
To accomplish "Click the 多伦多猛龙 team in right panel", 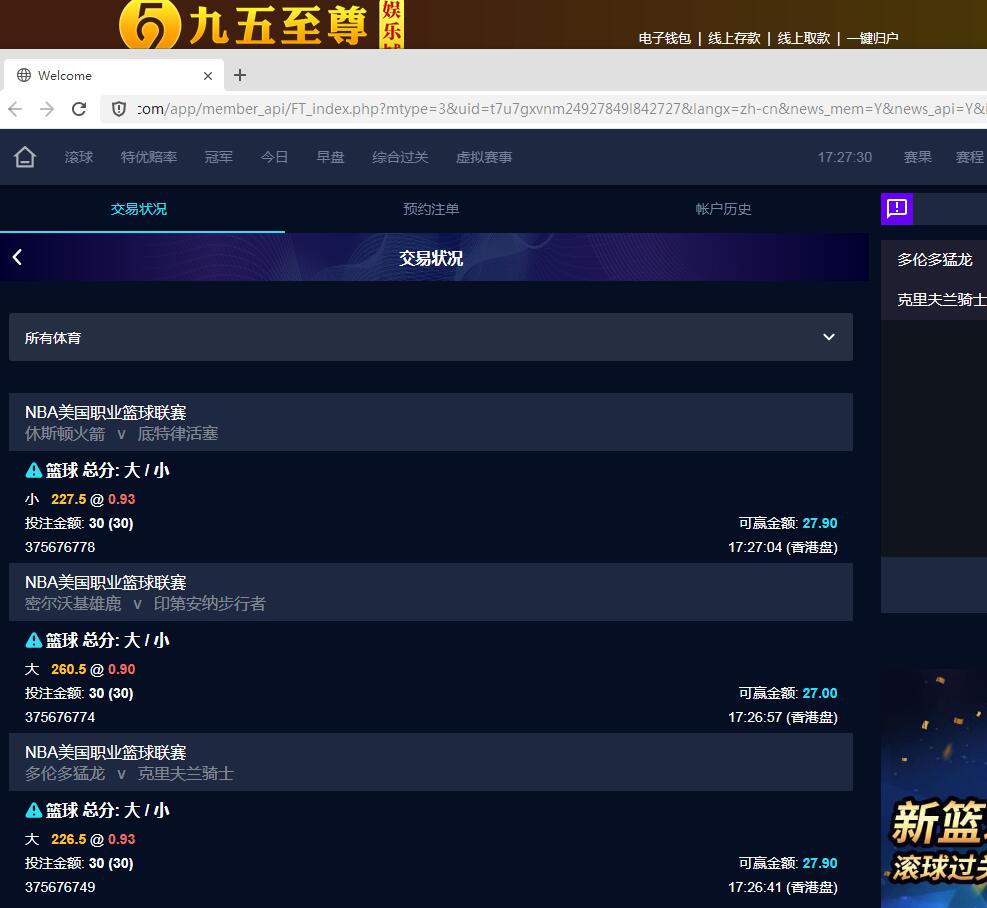I will [x=935, y=259].
